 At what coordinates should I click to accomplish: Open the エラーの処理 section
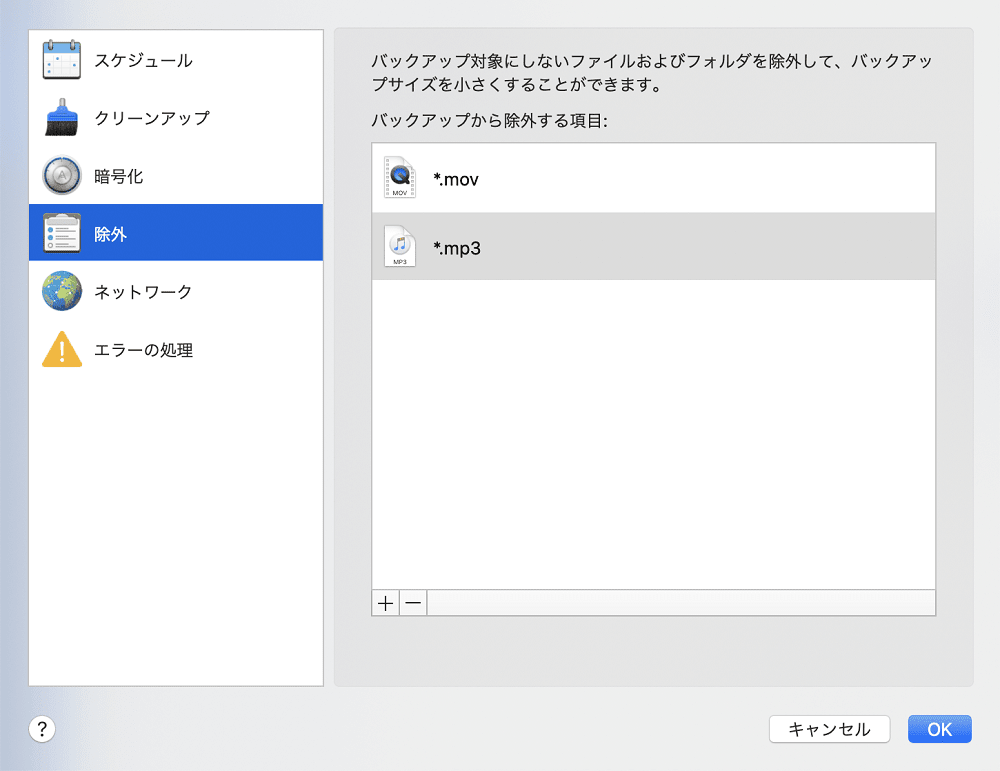[143, 350]
